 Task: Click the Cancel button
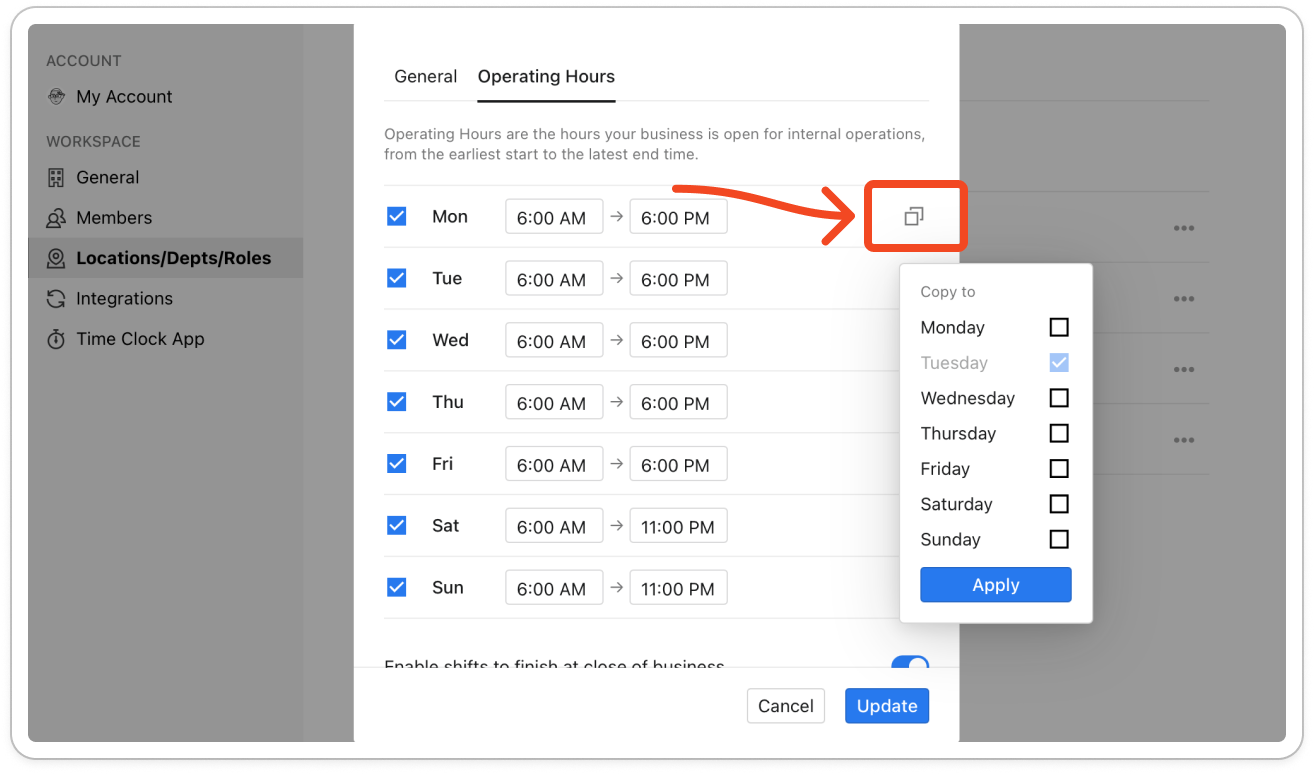[786, 706]
